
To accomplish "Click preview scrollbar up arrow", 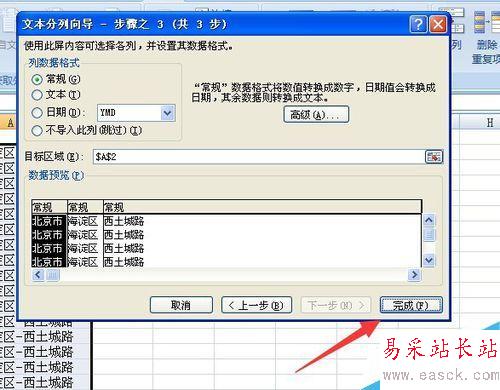I will click(x=429, y=220).
